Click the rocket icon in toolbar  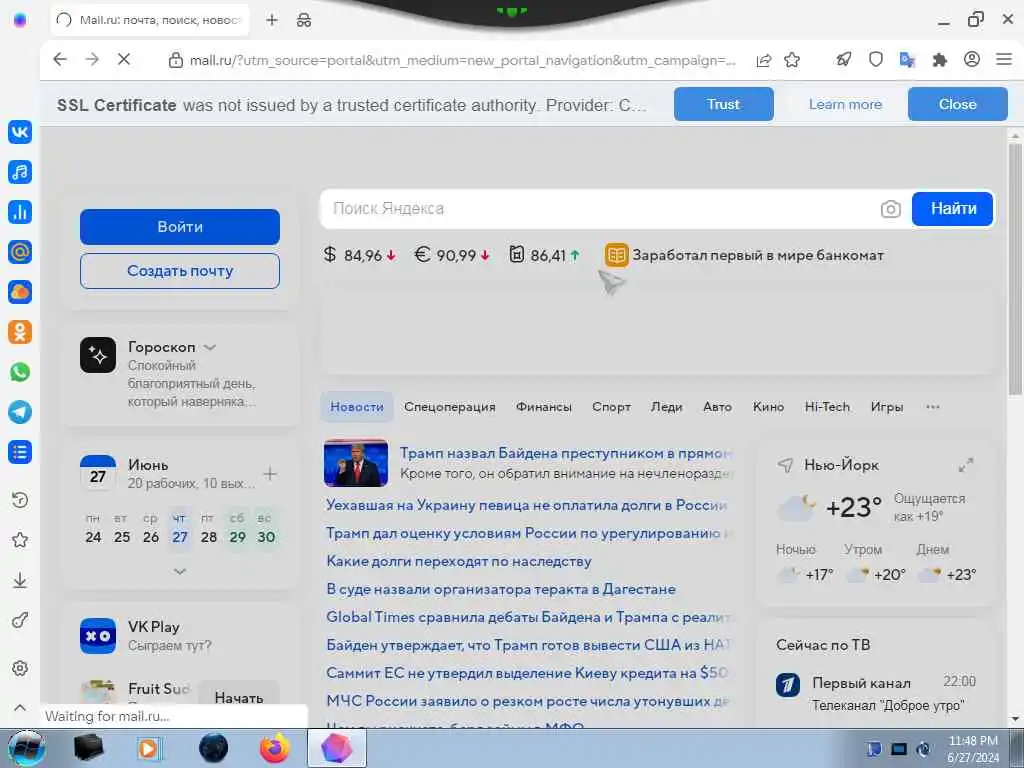(x=844, y=59)
